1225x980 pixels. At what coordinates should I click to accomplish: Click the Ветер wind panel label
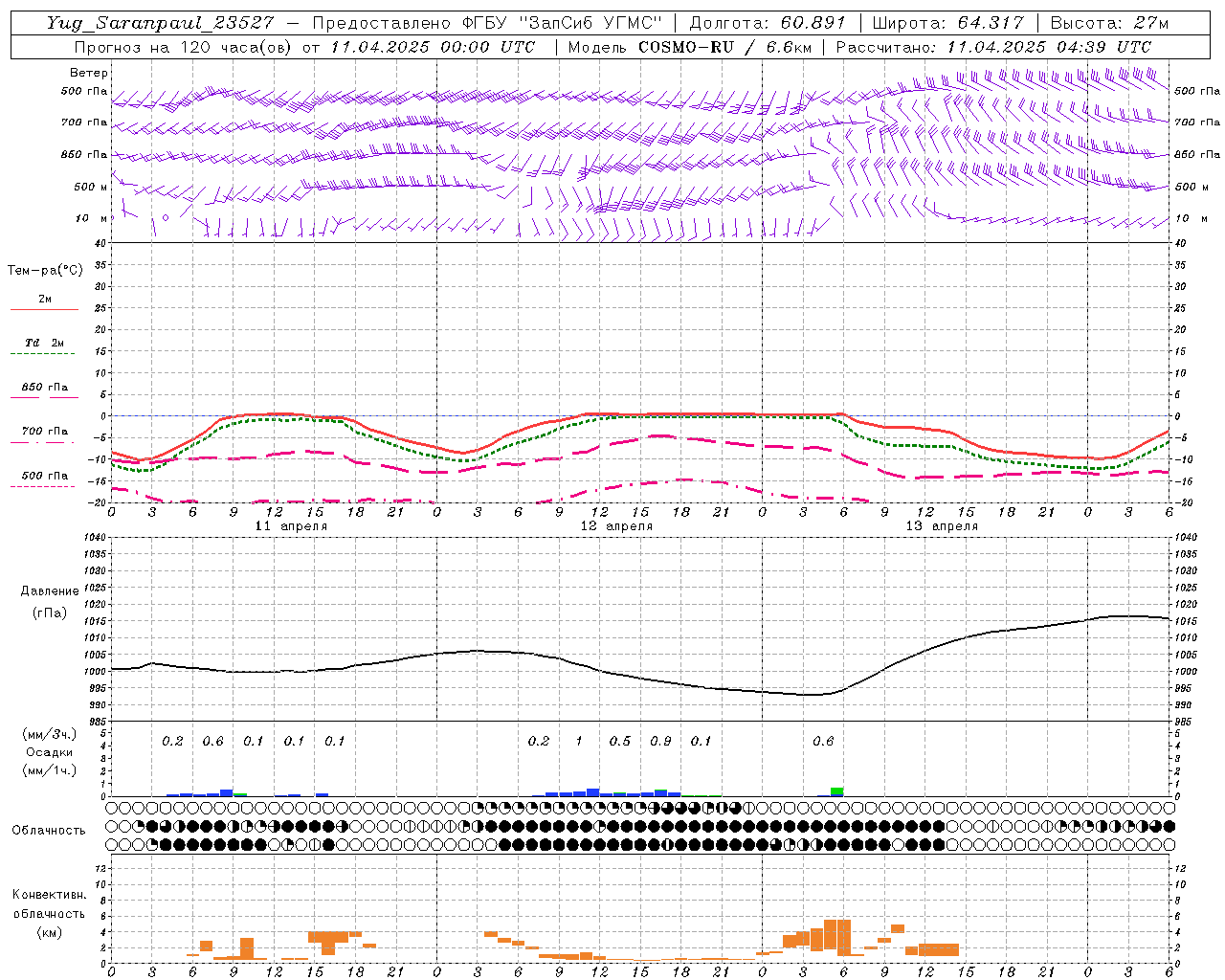point(89,73)
